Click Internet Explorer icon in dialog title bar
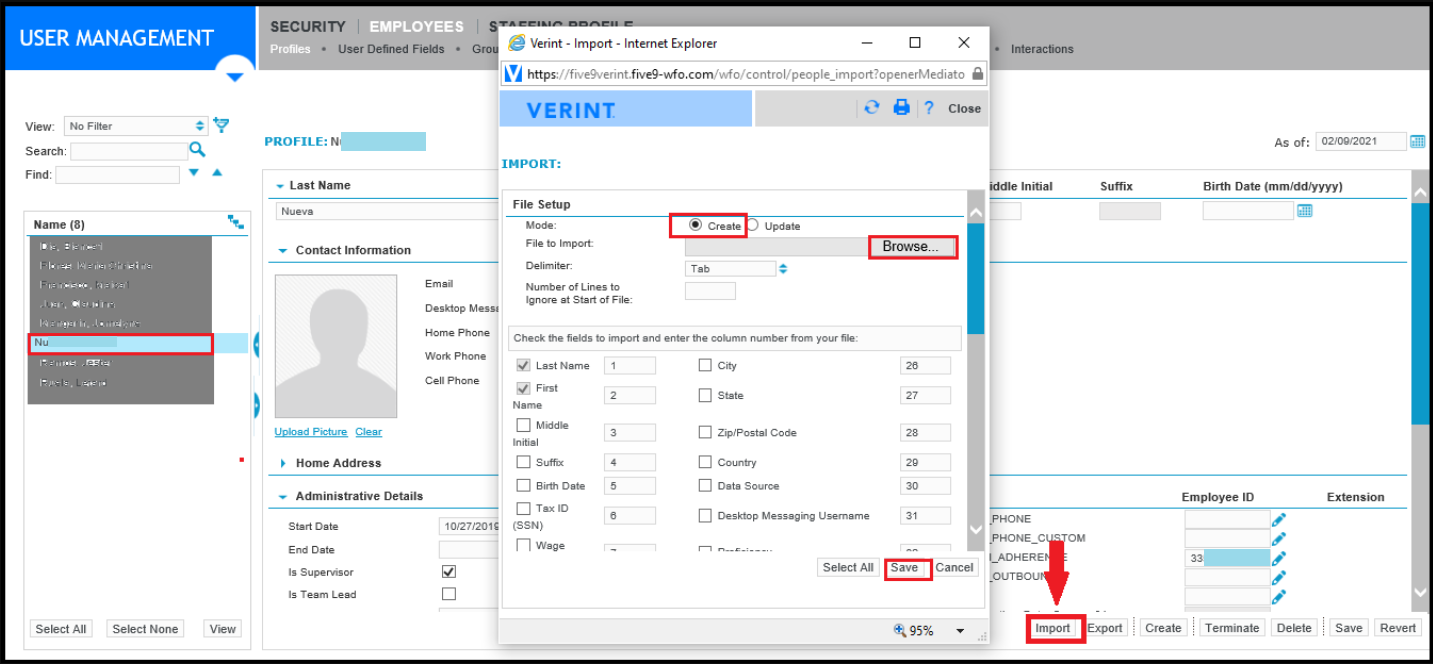This screenshot has width=1433, height=664. tap(517, 43)
